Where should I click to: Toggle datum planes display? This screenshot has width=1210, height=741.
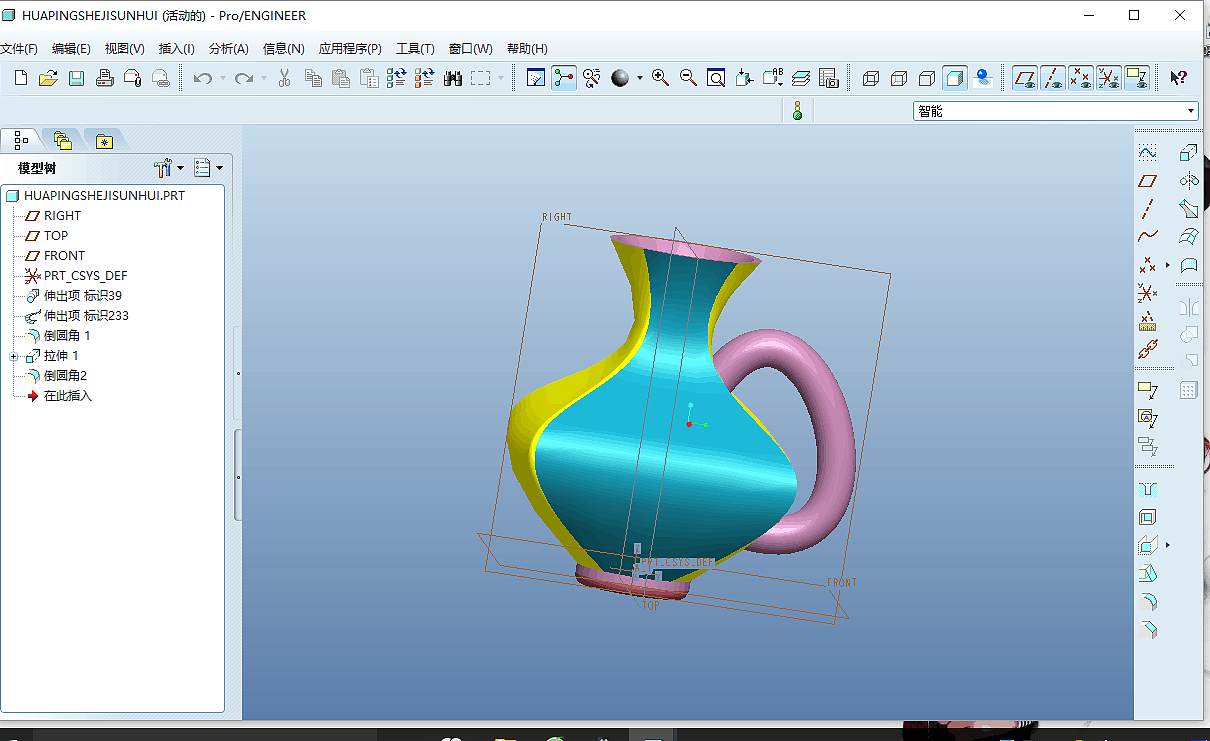point(1025,78)
